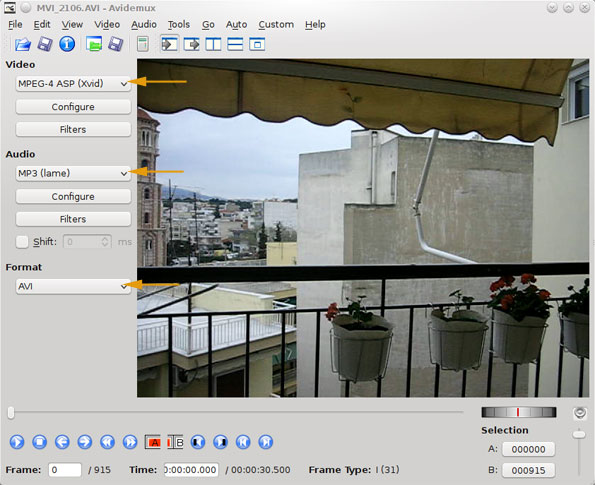Enable the audio Shift checkbox

click(22, 242)
